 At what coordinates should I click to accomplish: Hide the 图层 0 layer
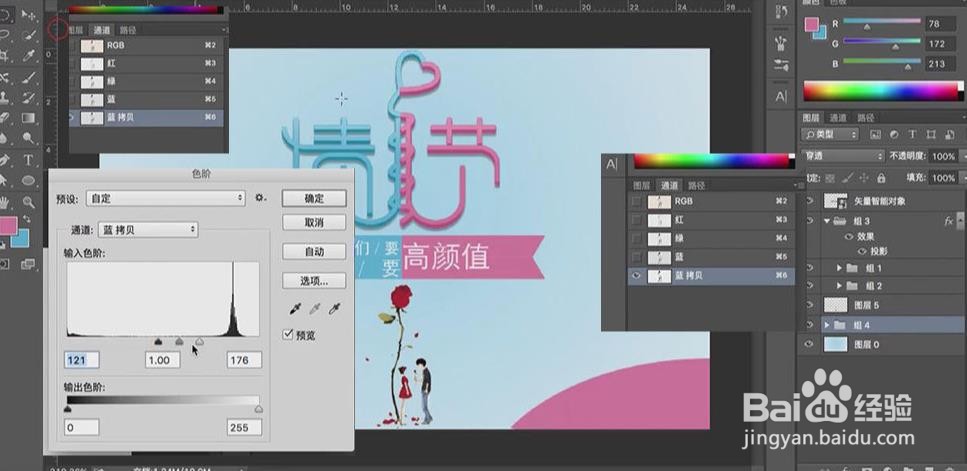[810, 345]
